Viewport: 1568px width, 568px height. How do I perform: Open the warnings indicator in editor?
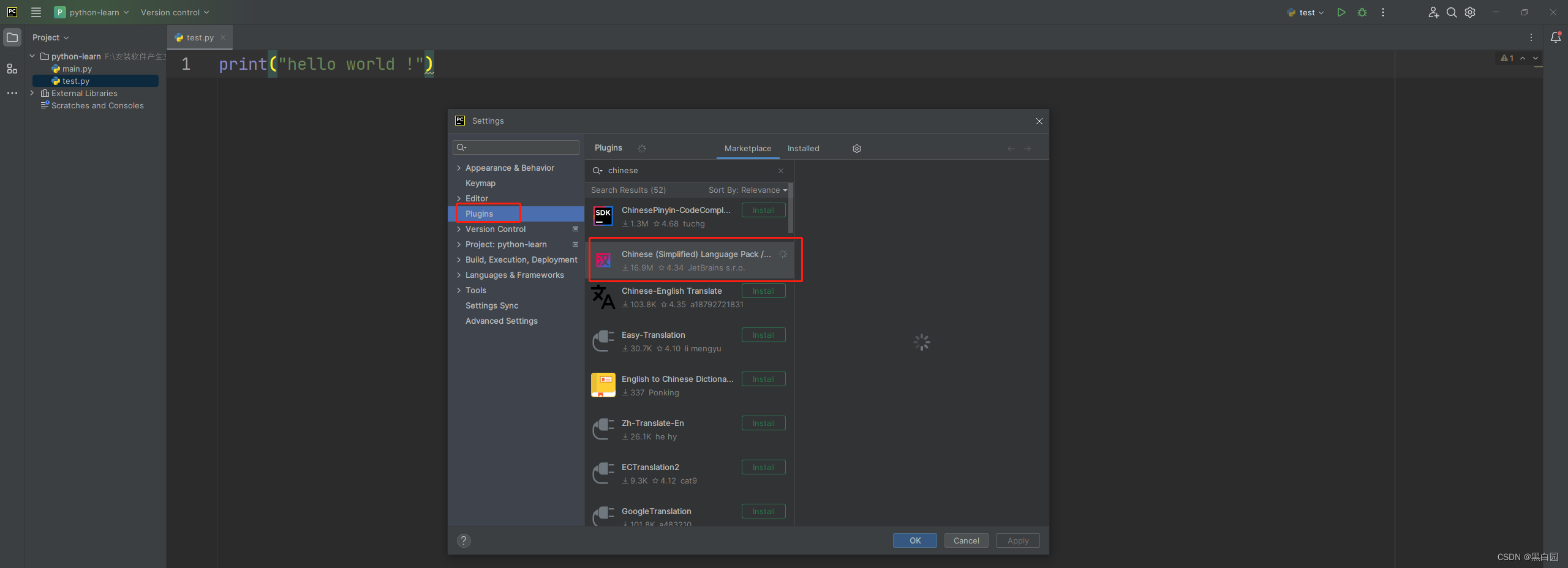1507,58
